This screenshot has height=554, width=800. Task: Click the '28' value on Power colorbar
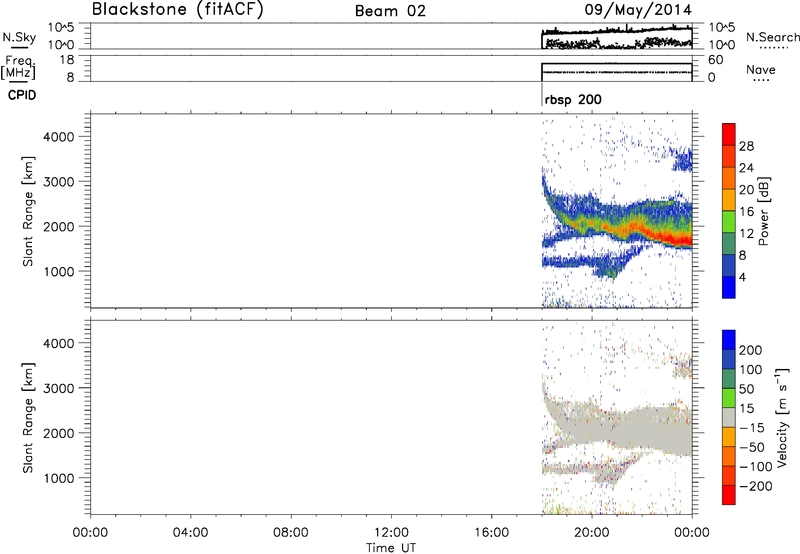[746, 146]
